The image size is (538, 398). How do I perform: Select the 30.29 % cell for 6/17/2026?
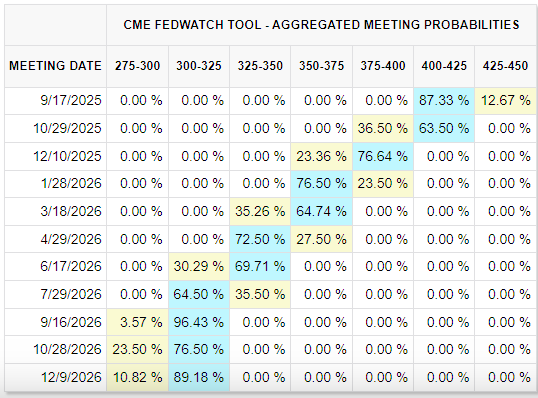[199, 267]
